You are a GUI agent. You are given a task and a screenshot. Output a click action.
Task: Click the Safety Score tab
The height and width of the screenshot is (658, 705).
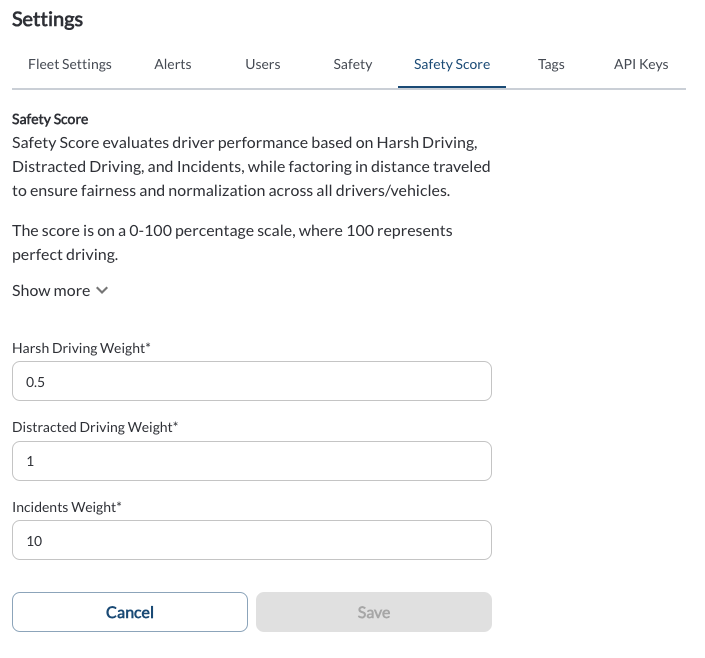click(x=452, y=64)
